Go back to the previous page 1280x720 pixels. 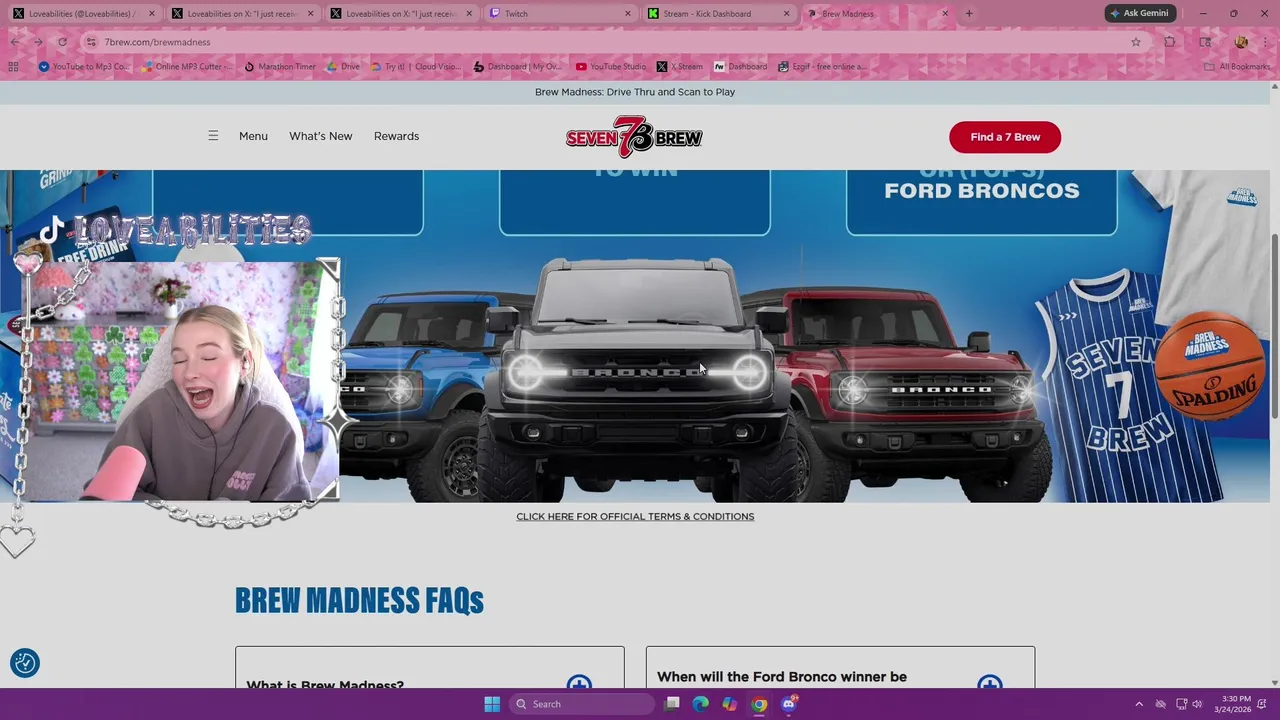(14, 42)
